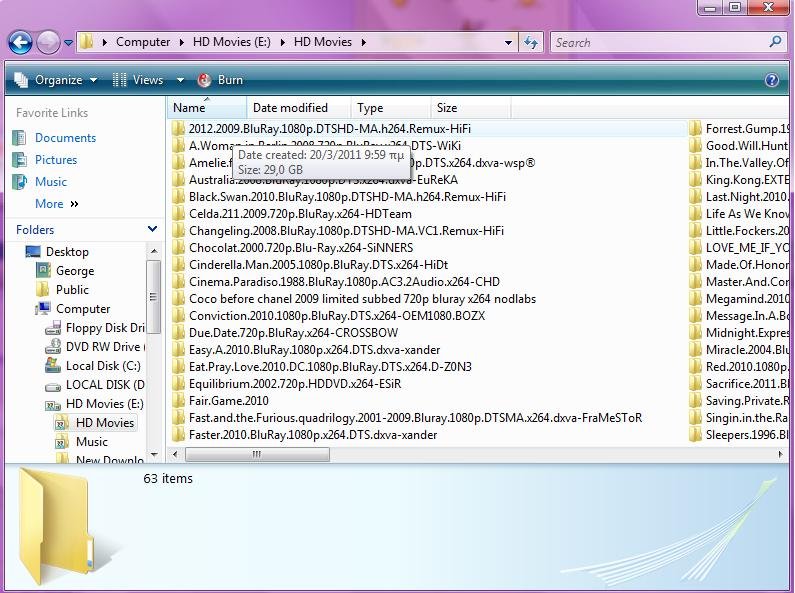
Task: Select the Changeling.2008 folder icon
Action: point(178,231)
